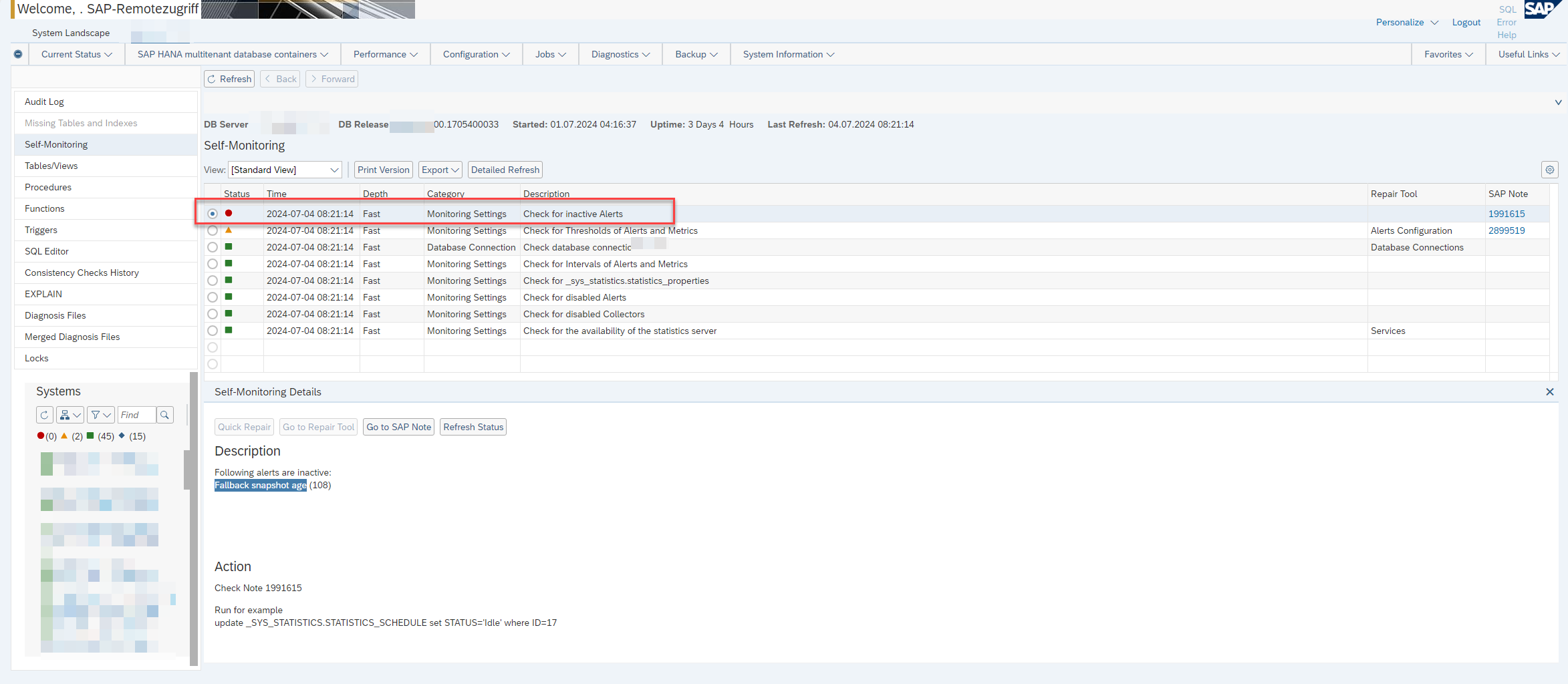This screenshot has width=1568, height=684.
Task: Select radio for Check for inactive Alerts
Action: 213,214
